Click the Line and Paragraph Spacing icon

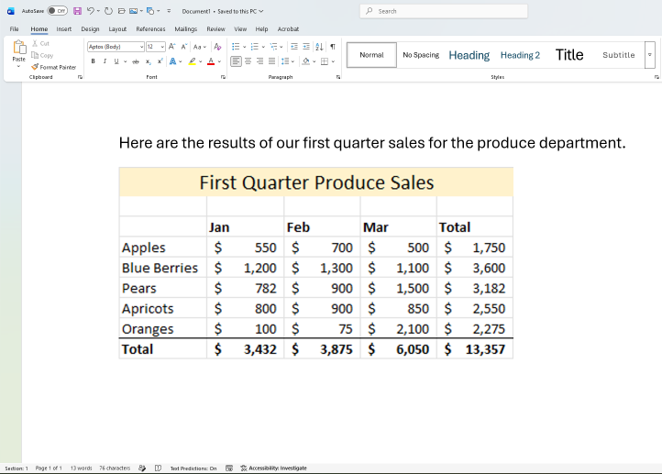click(285, 62)
